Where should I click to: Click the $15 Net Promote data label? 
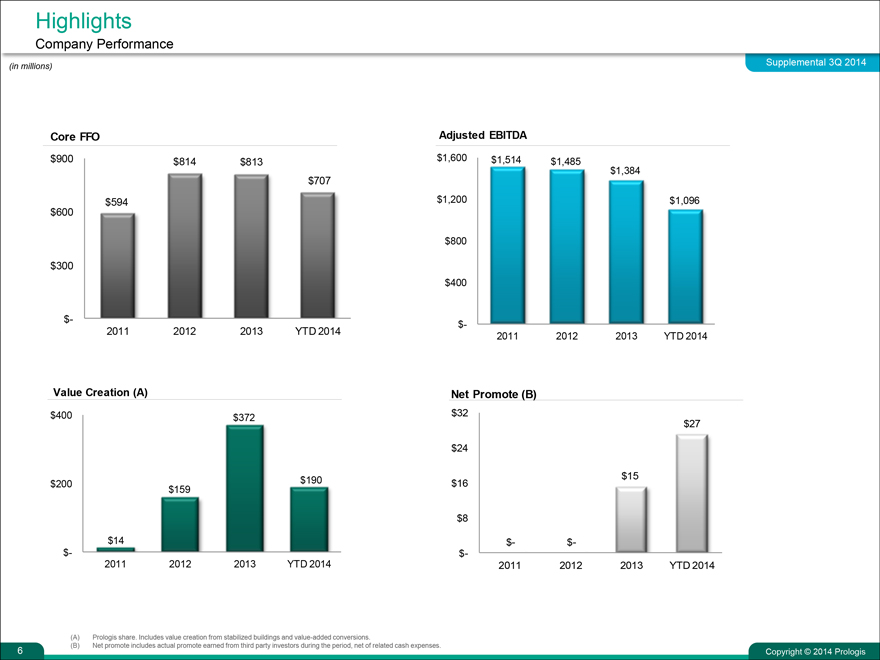[630, 476]
